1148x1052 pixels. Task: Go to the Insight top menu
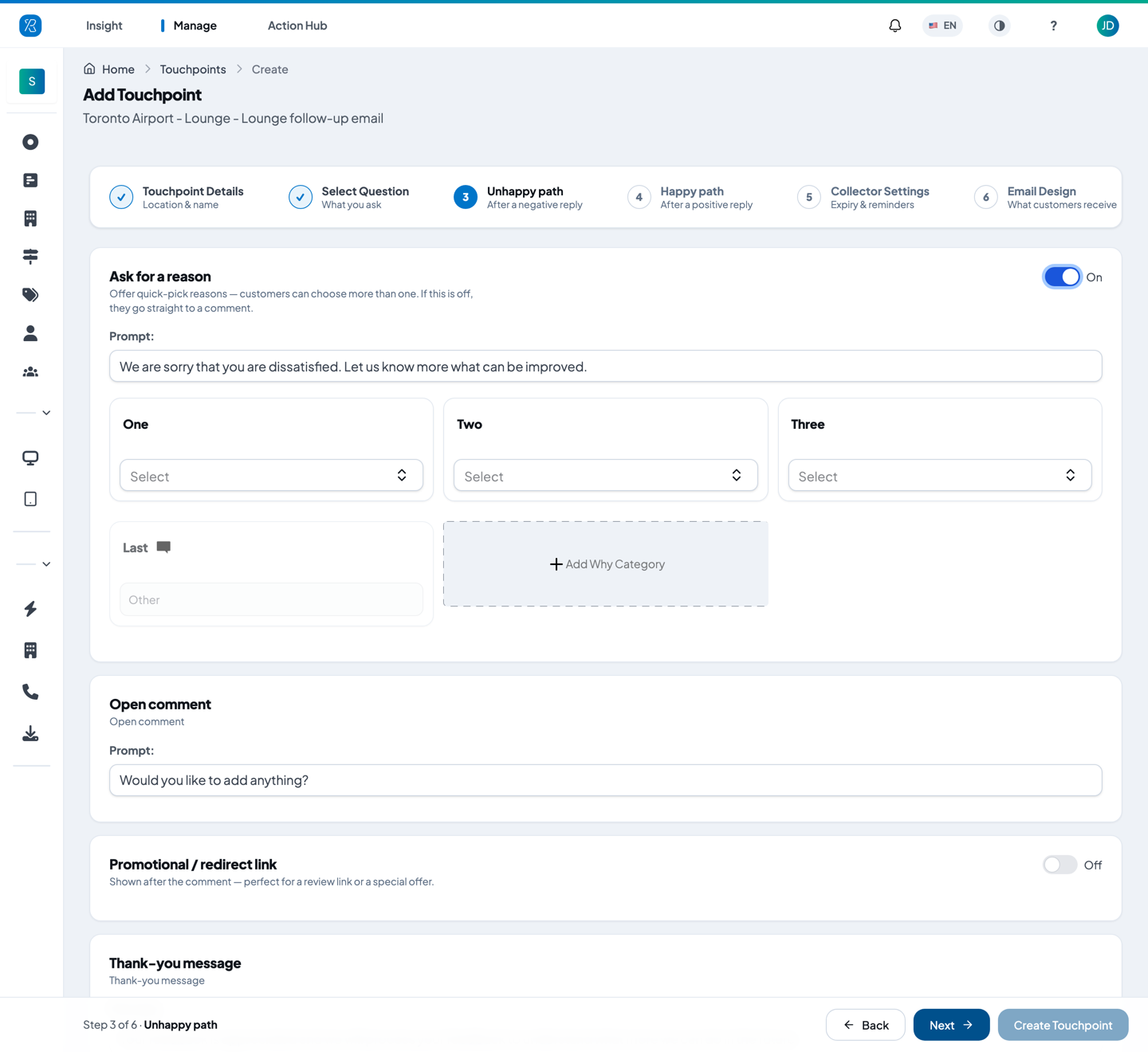click(104, 26)
